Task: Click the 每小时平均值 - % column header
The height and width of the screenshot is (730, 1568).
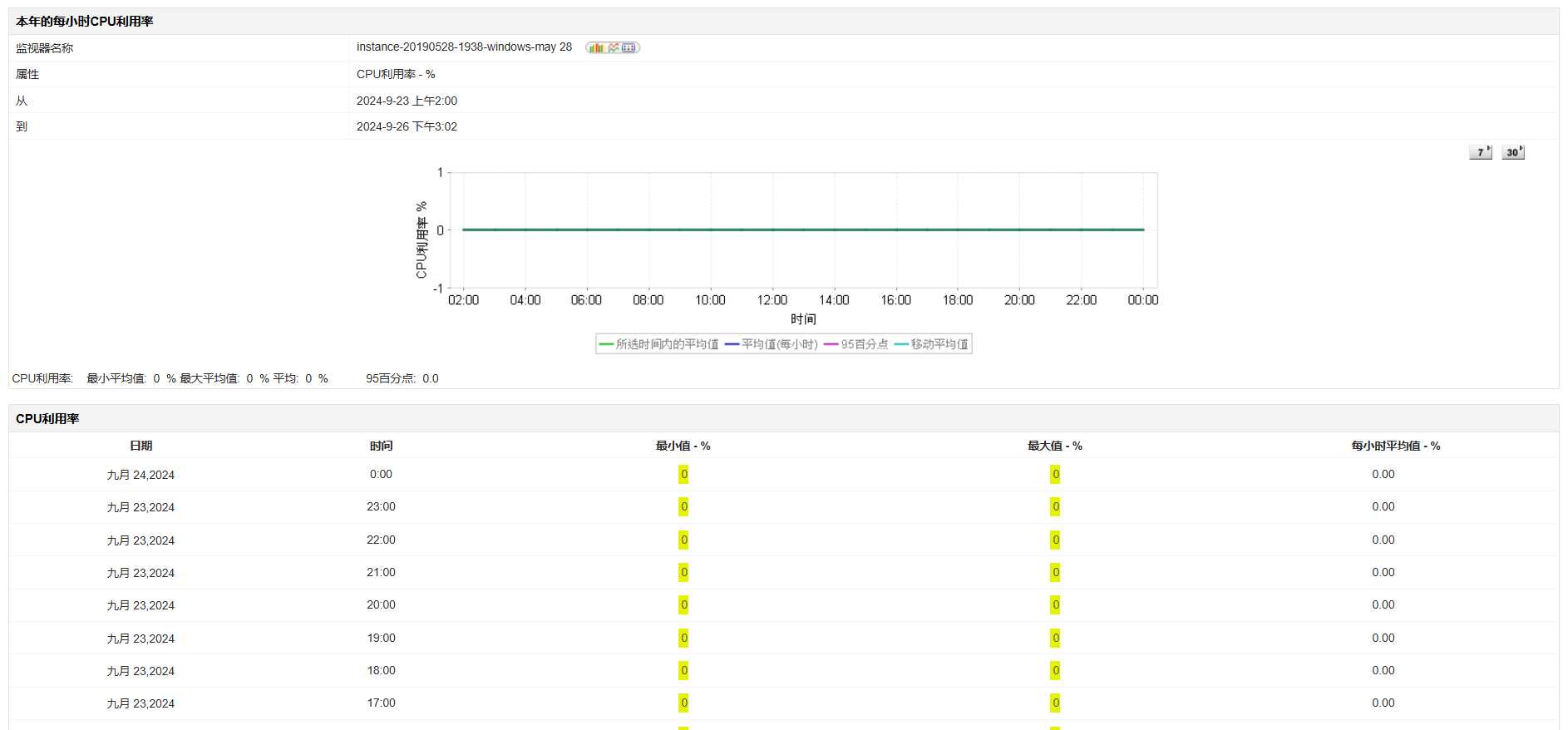Action: coord(1395,446)
